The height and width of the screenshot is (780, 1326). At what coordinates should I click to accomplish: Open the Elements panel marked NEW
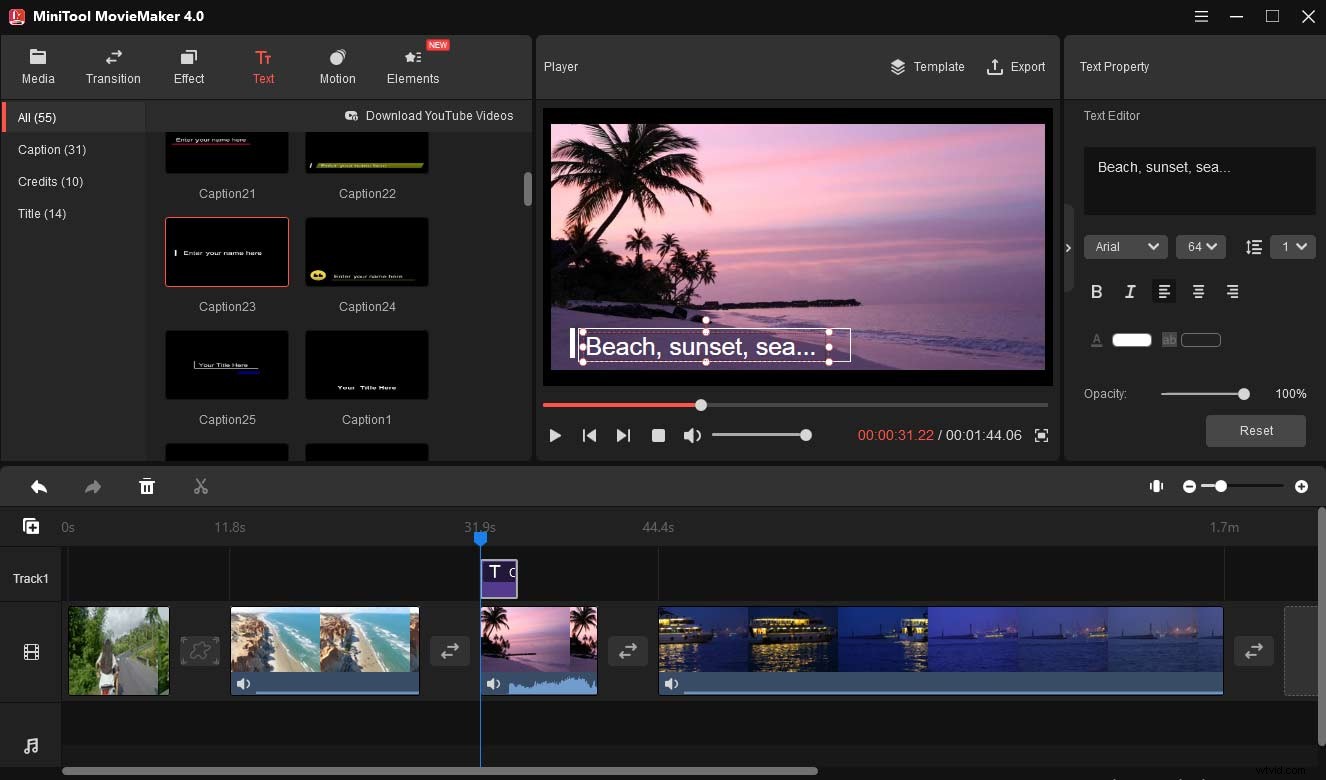point(412,66)
